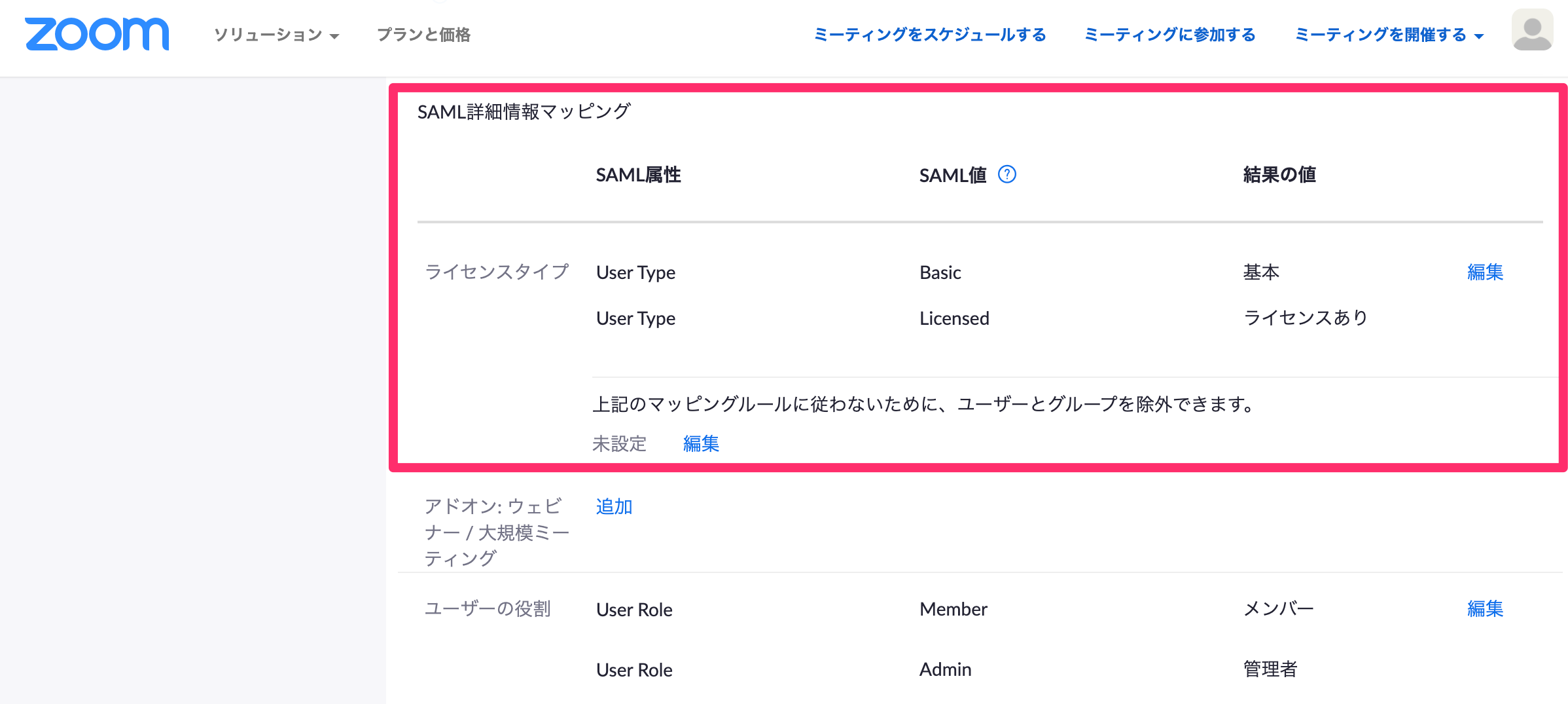
Task: Click the SAML値 column header
Action: click(x=953, y=175)
